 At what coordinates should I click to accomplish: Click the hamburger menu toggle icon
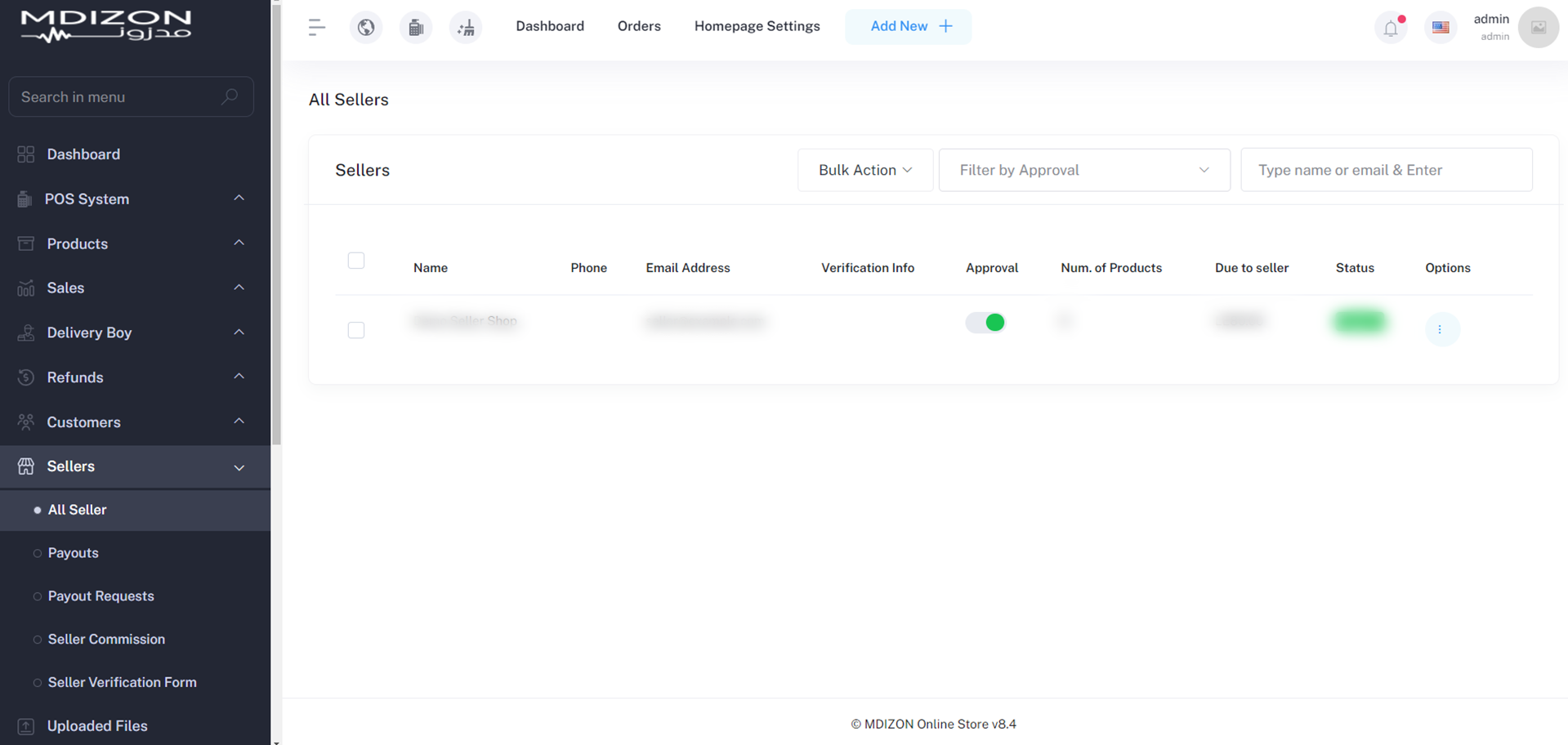click(316, 27)
